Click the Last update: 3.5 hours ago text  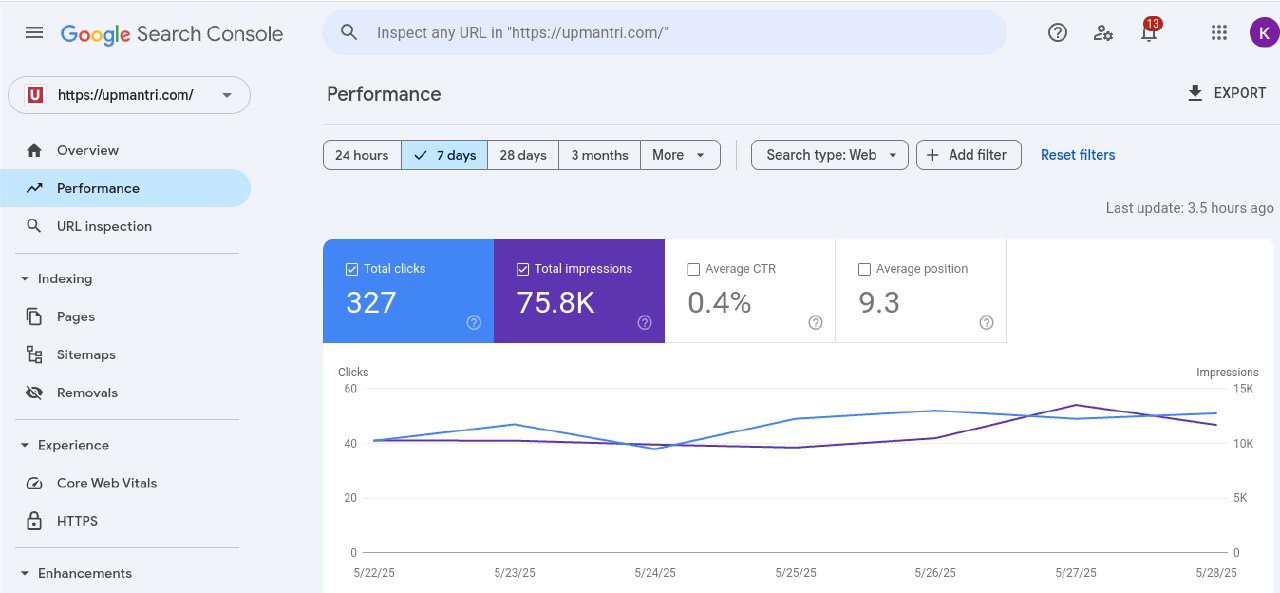click(x=1189, y=208)
